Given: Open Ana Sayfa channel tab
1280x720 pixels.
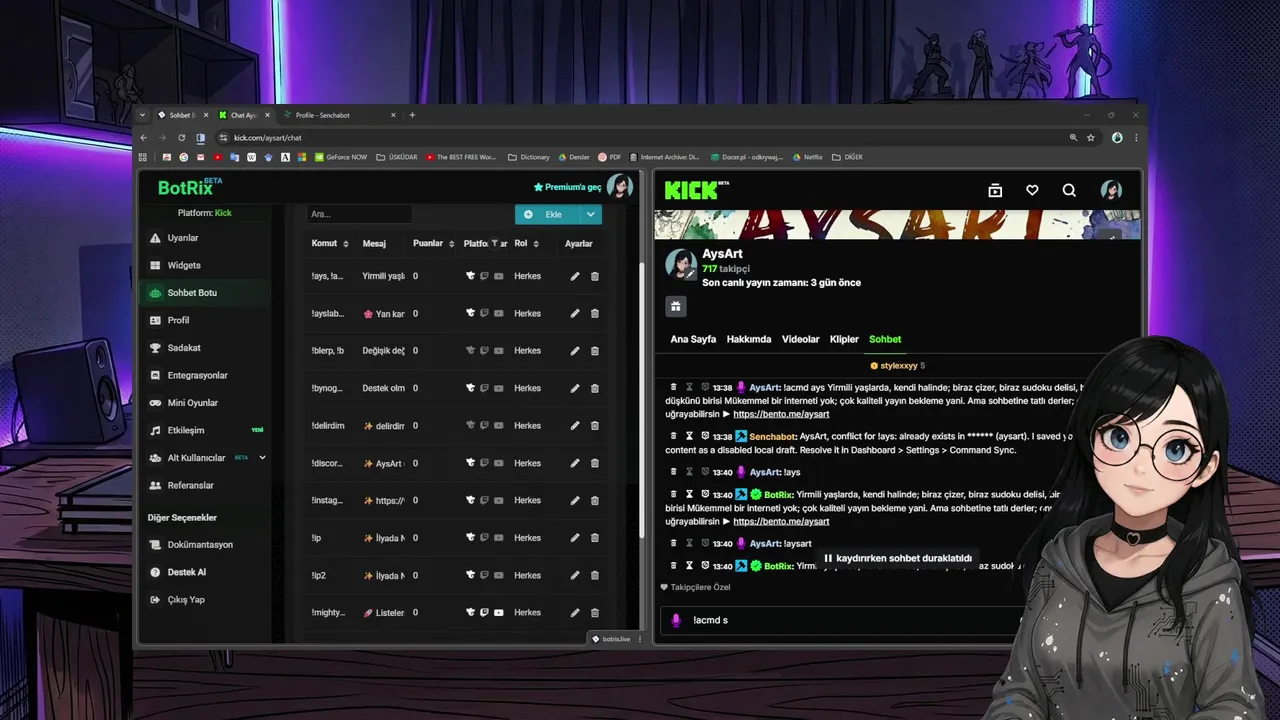Looking at the screenshot, I should 693,339.
